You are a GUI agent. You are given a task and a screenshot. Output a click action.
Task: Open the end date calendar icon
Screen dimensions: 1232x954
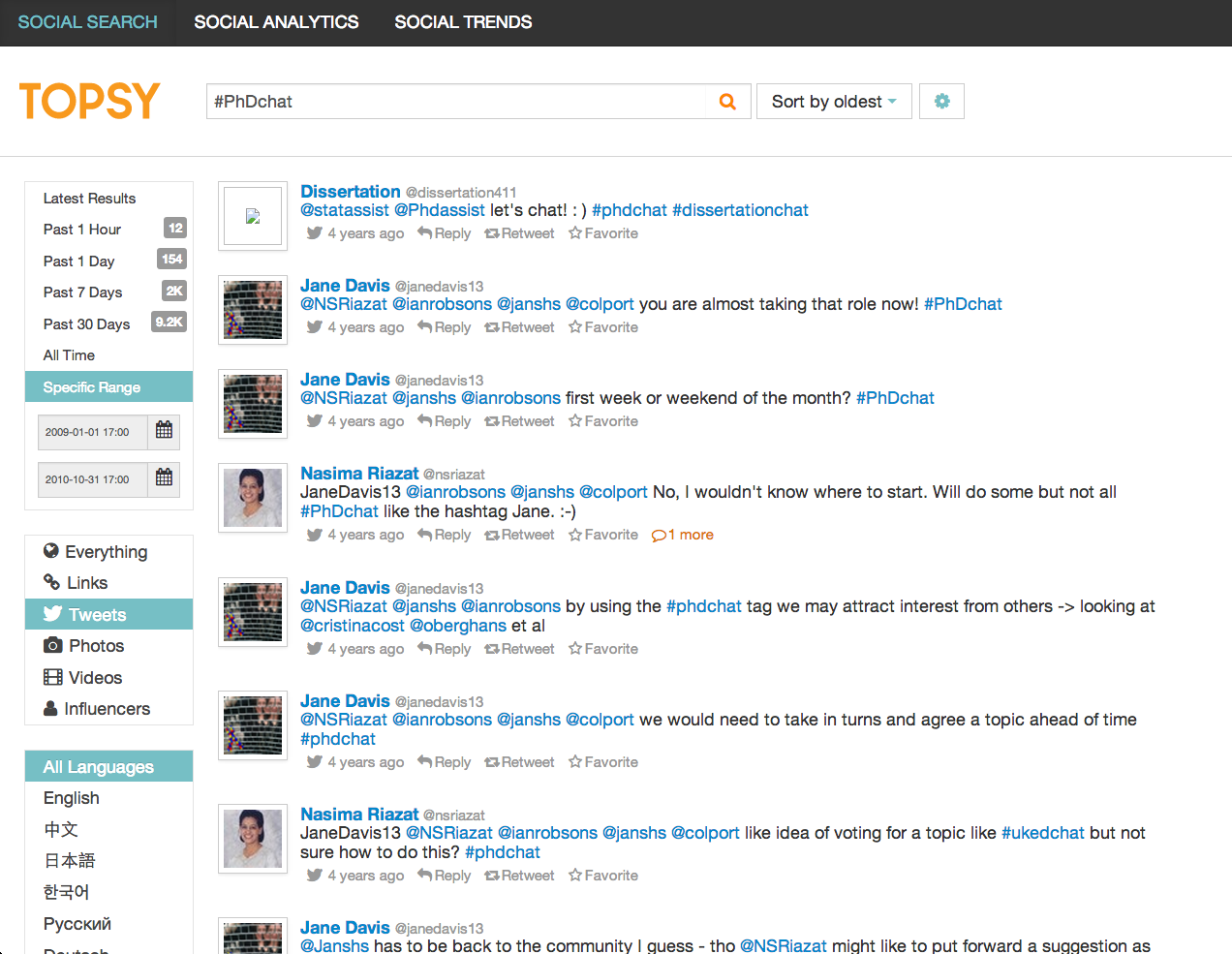164,478
